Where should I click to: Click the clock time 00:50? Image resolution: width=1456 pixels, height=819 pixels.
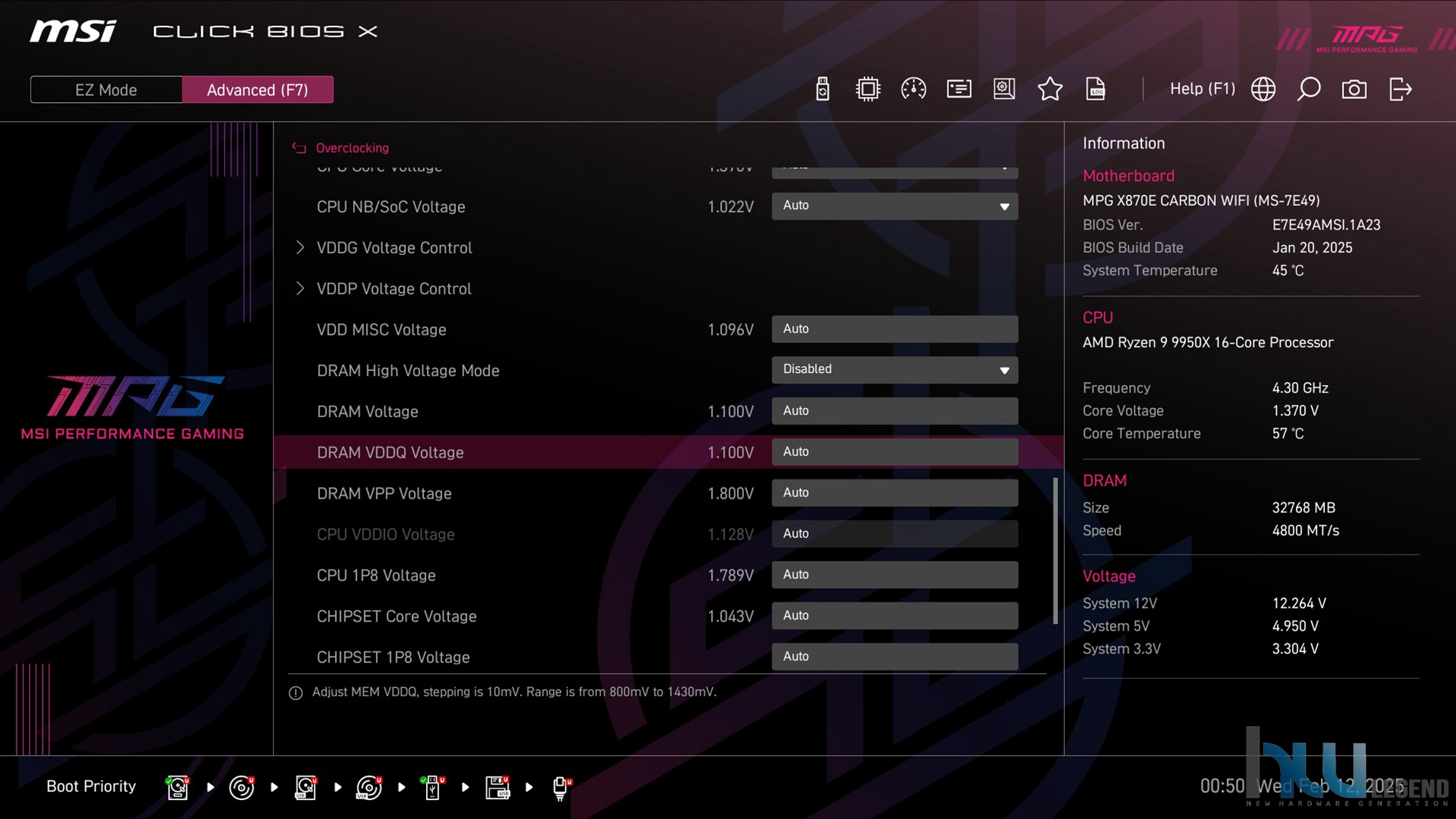click(1222, 786)
